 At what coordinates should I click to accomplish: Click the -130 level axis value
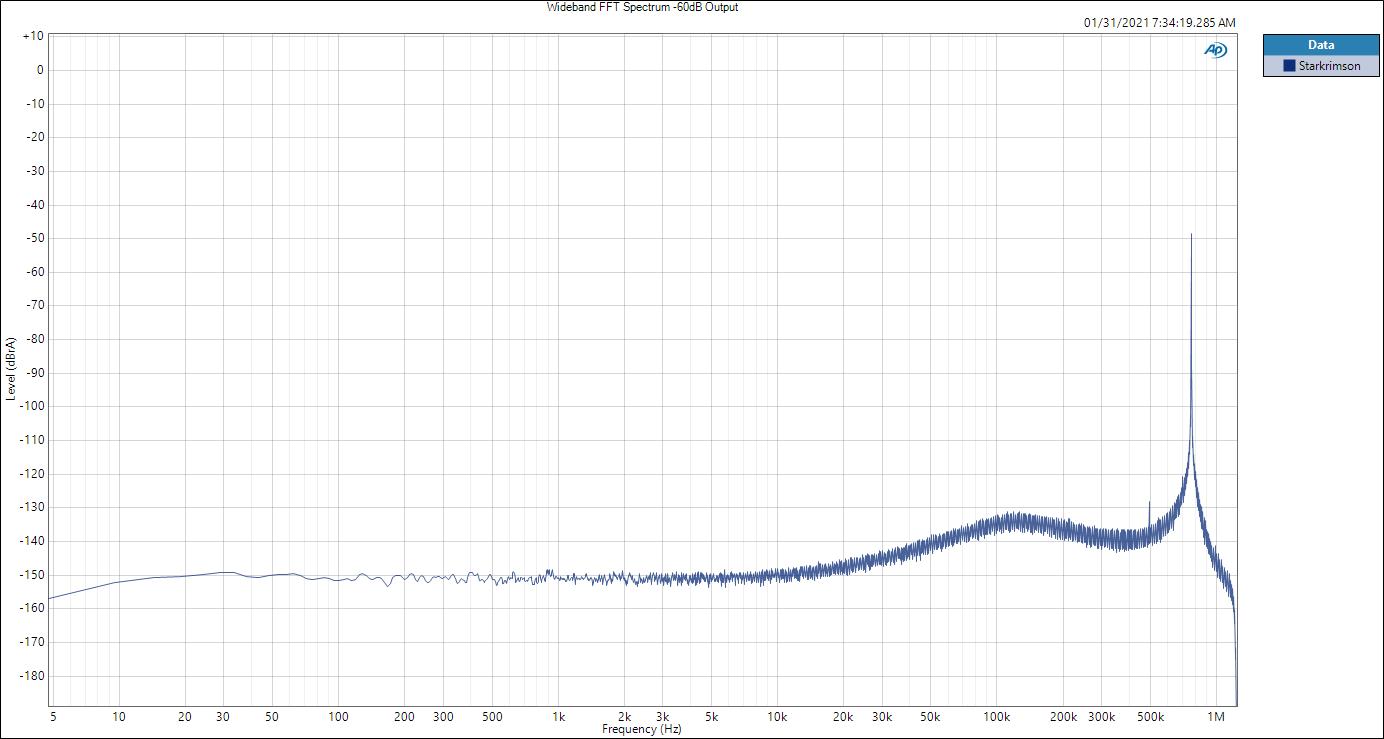30,507
